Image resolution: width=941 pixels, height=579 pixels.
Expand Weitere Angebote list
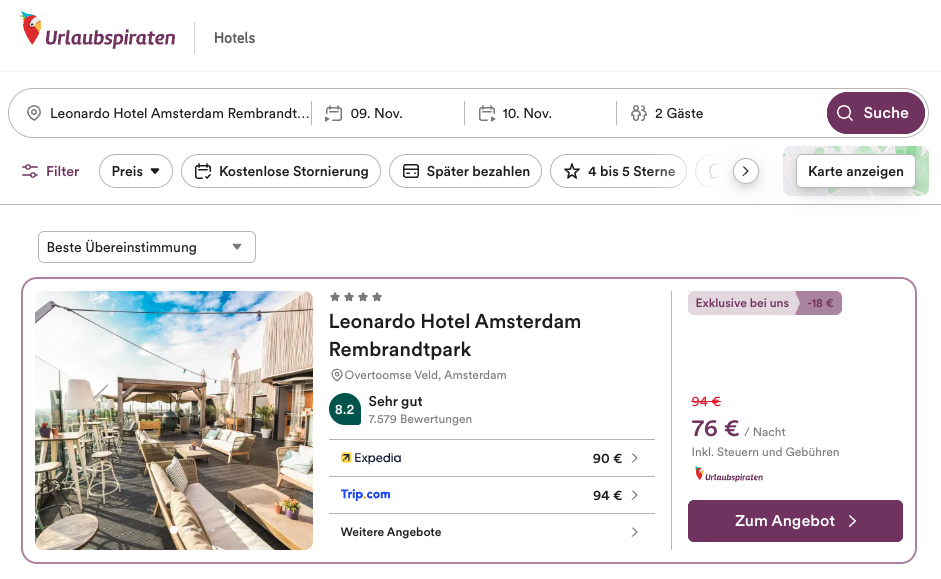click(x=491, y=532)
